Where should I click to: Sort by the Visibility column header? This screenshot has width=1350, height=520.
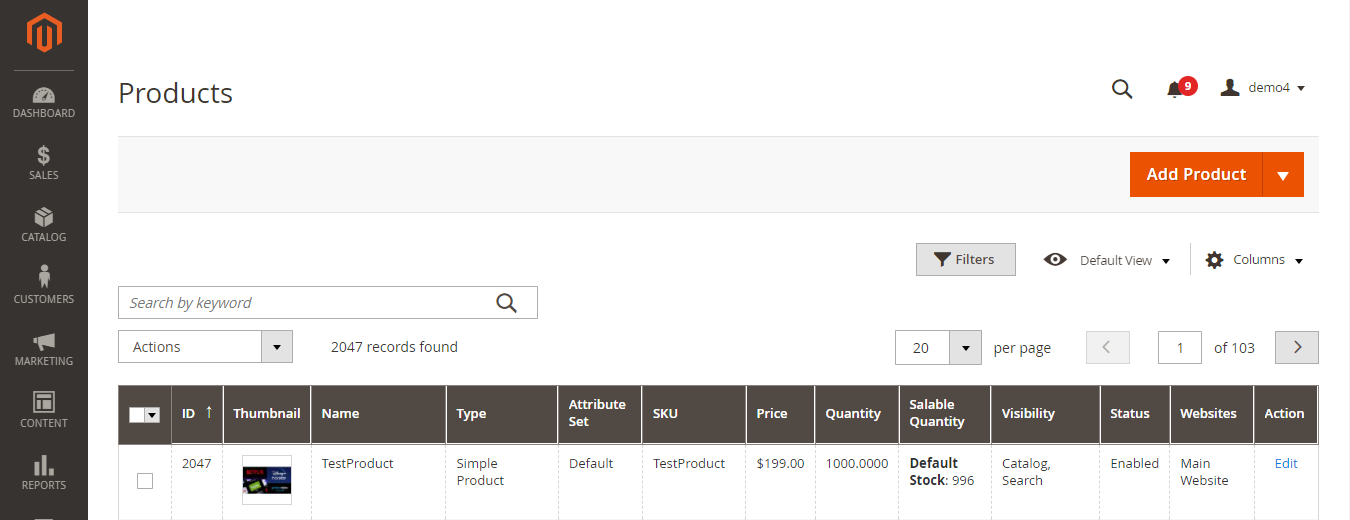click(x=1045, y=414)
